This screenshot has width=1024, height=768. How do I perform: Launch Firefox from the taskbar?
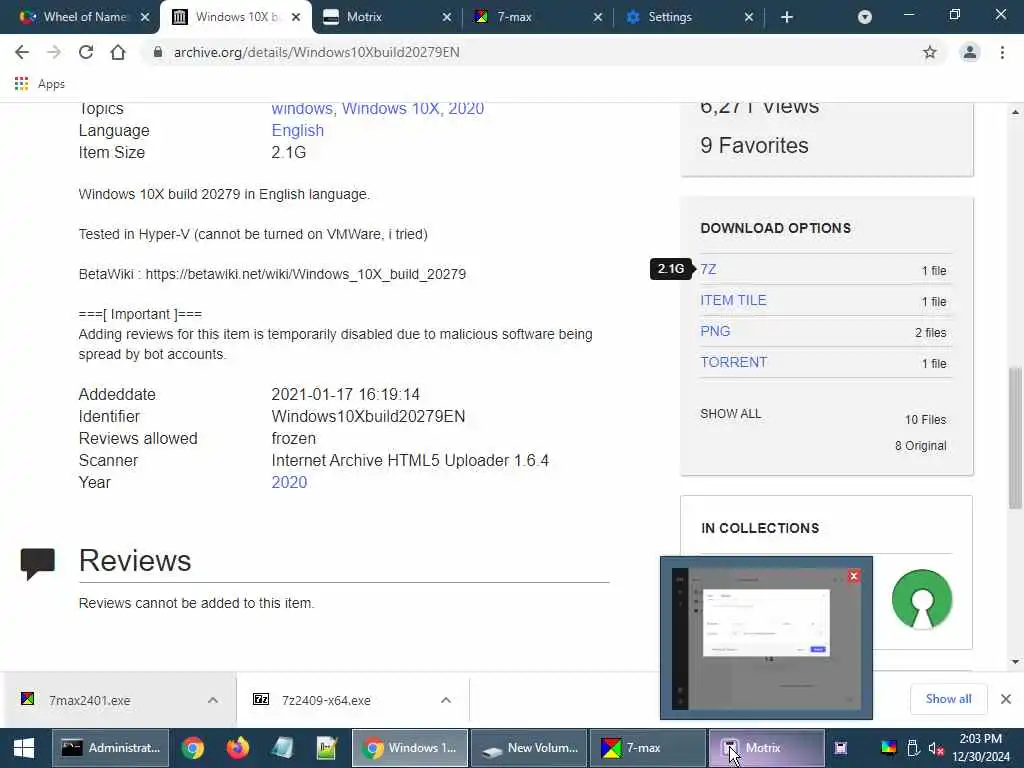tap(238, 748)
